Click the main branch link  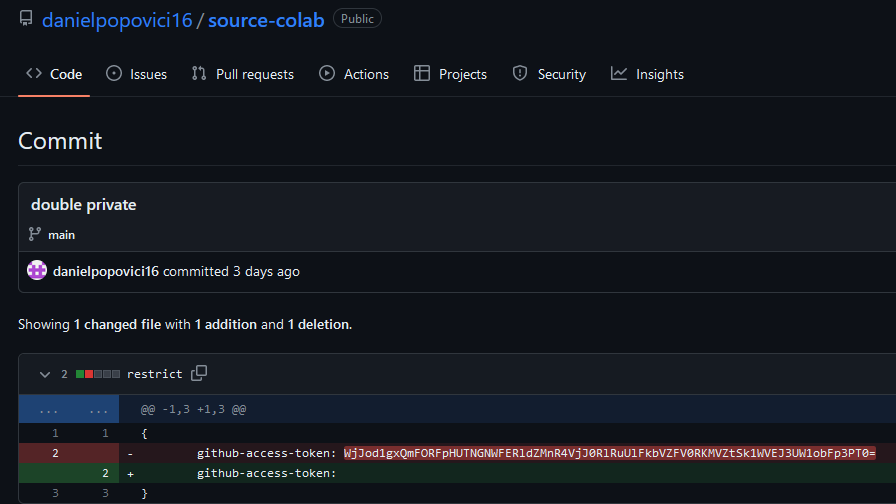click(62, 235)
